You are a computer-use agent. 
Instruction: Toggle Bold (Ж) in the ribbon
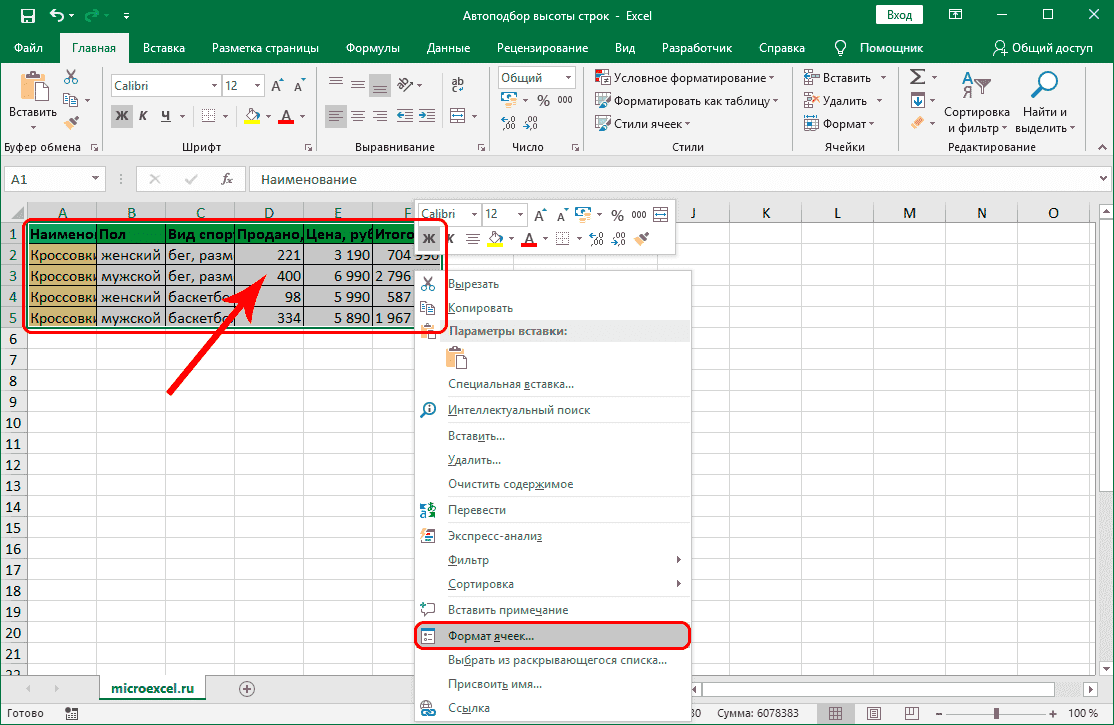tap(122, 116)
